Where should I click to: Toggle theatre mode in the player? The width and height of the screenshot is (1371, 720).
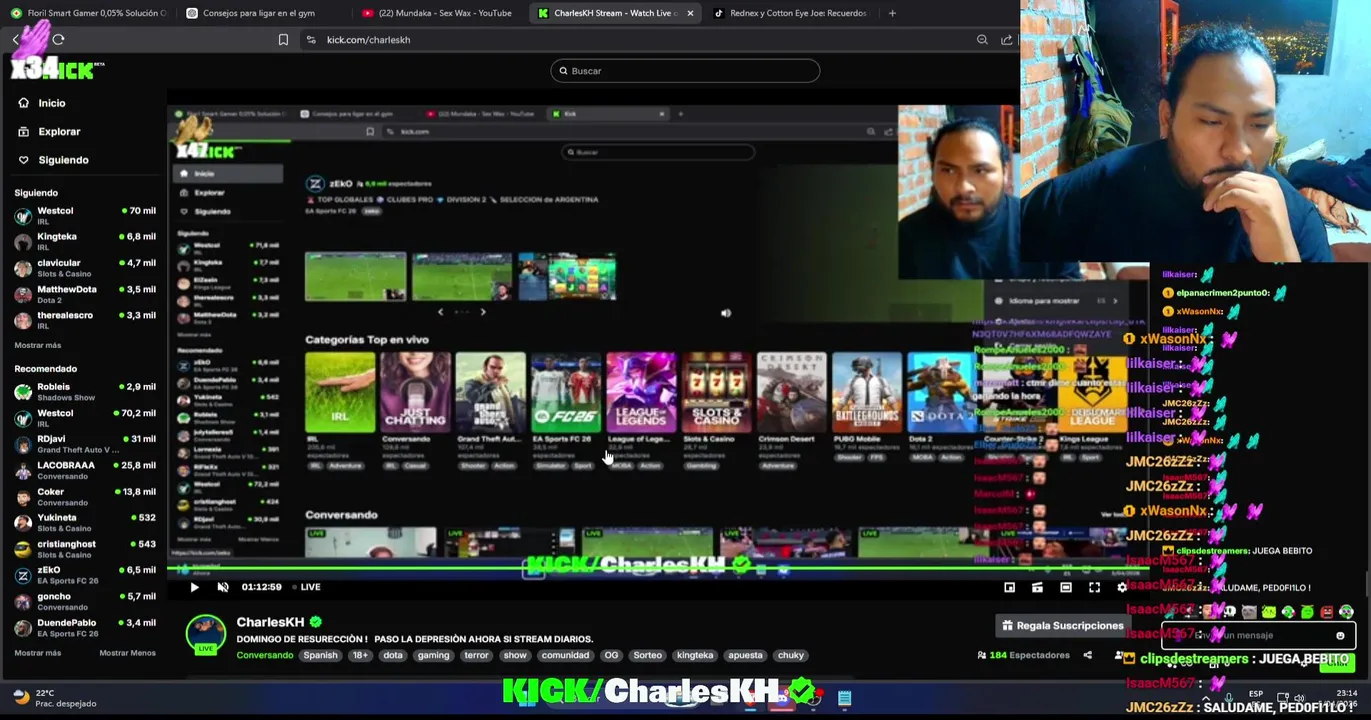click(1066, 588)
